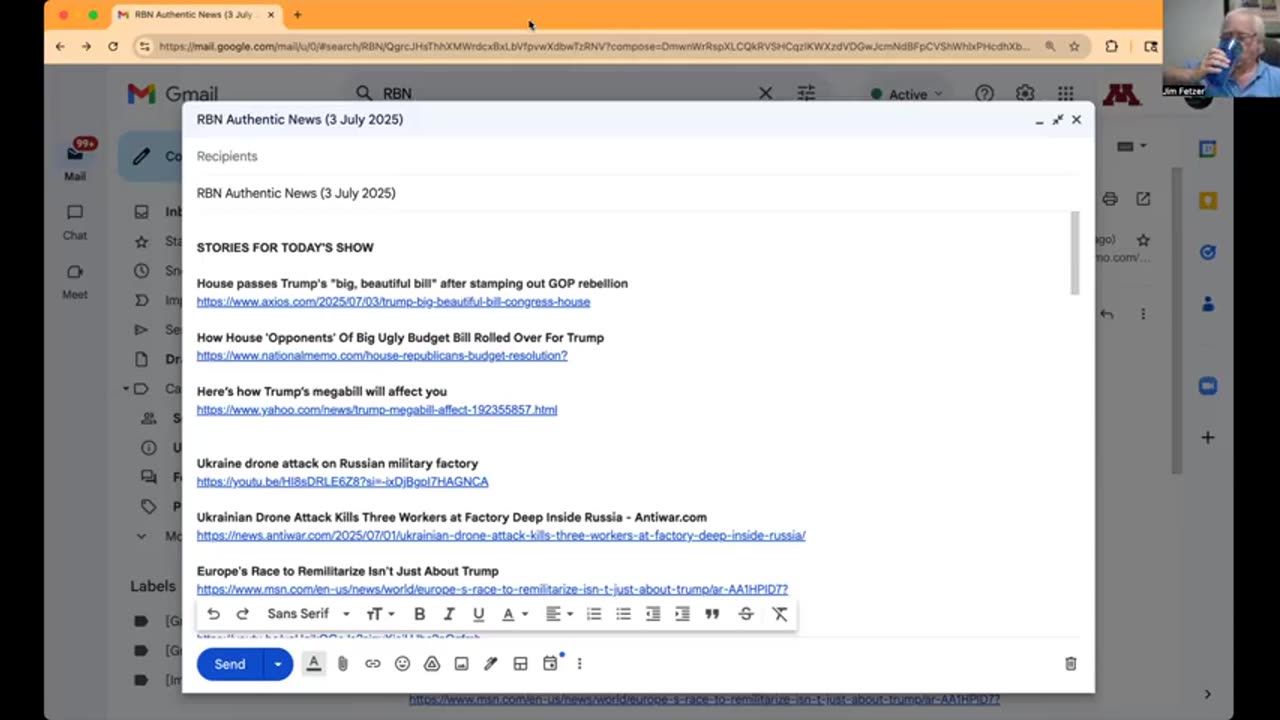
Task: Open the emoji picker icon
Action: (x=402, y=664)
